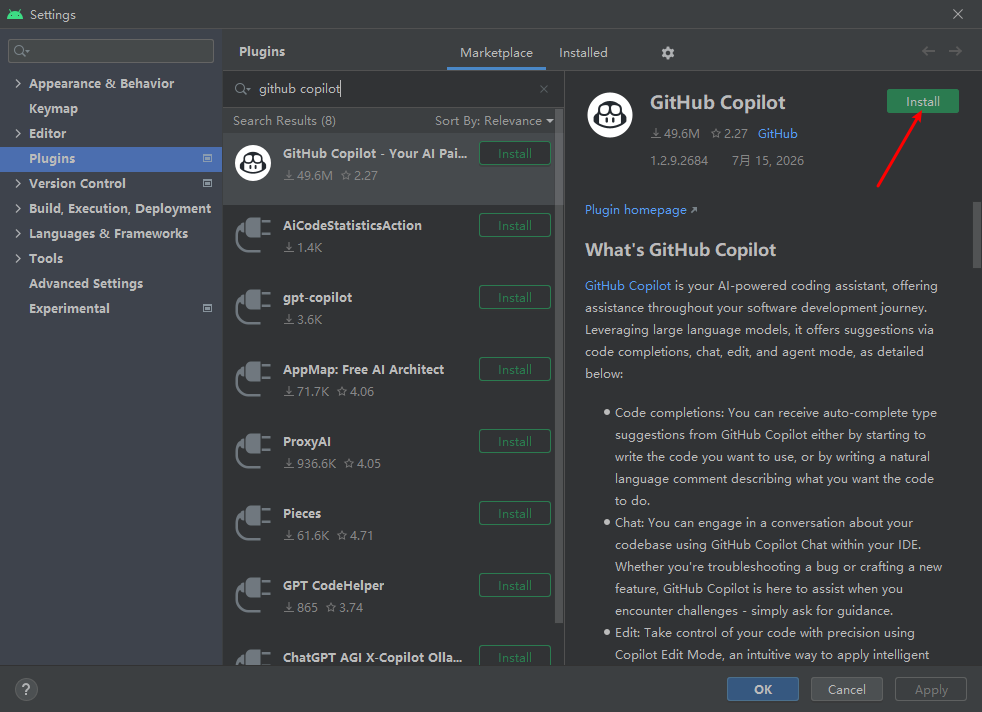Screen dimensions: 982x712
Task: Open plugin settings gear menu
Action: tap(668, 53)
